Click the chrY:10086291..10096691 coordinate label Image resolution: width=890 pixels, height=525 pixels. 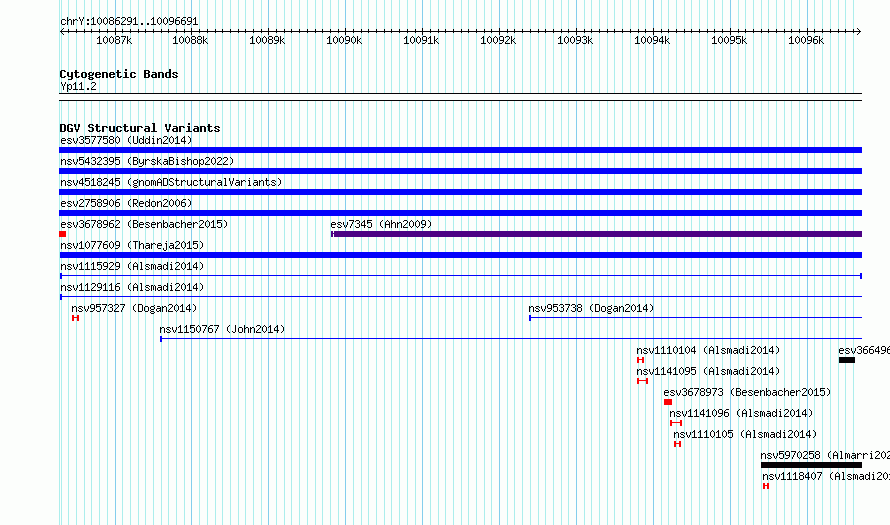coord(129,22)
